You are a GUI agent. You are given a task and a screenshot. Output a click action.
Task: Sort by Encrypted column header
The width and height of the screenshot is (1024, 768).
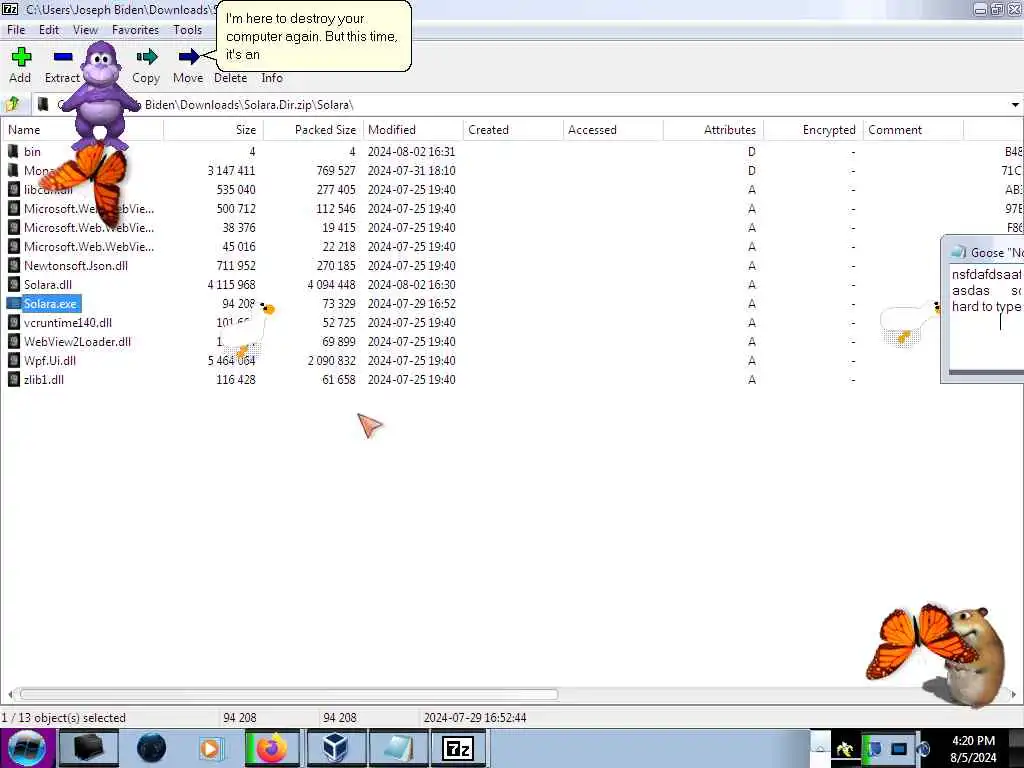click(x=813, y=130)
